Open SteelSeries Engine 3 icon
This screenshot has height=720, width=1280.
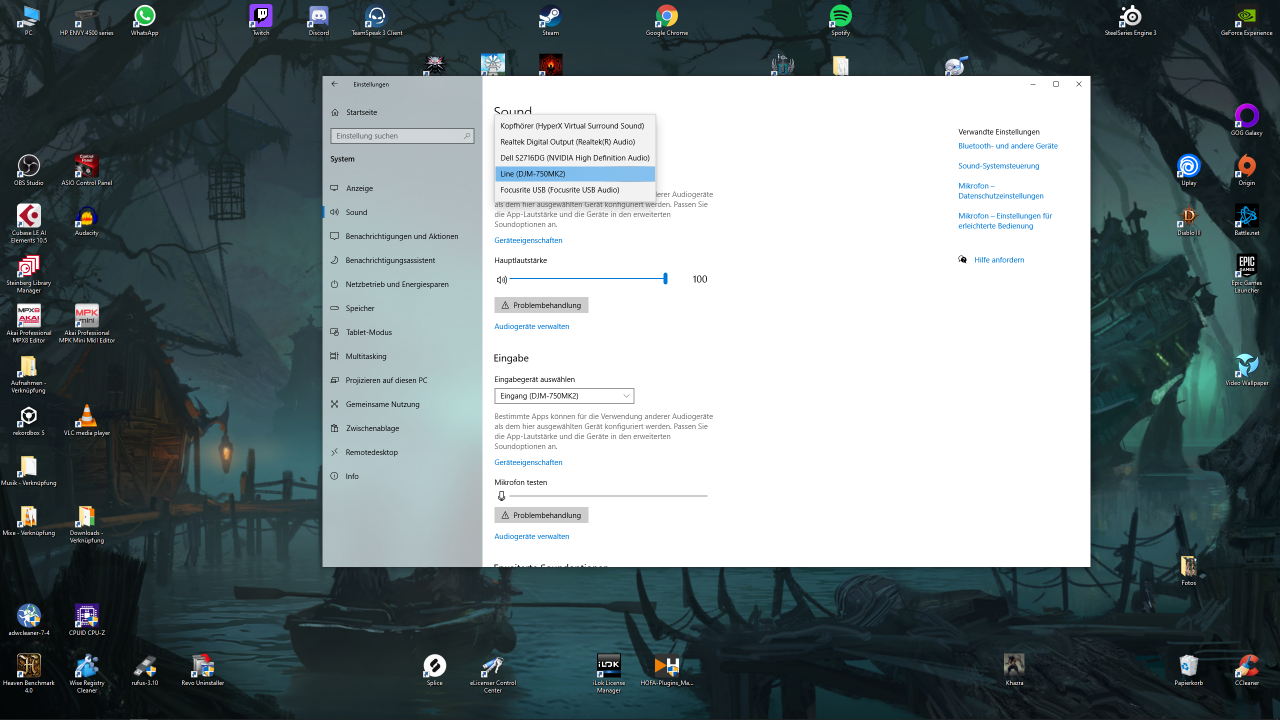tap(1130, 20)
